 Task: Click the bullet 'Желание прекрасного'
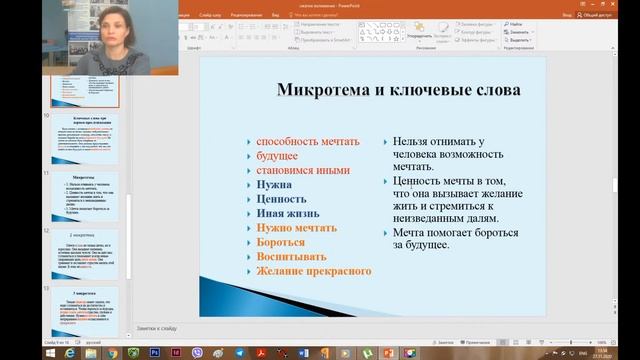314,271
